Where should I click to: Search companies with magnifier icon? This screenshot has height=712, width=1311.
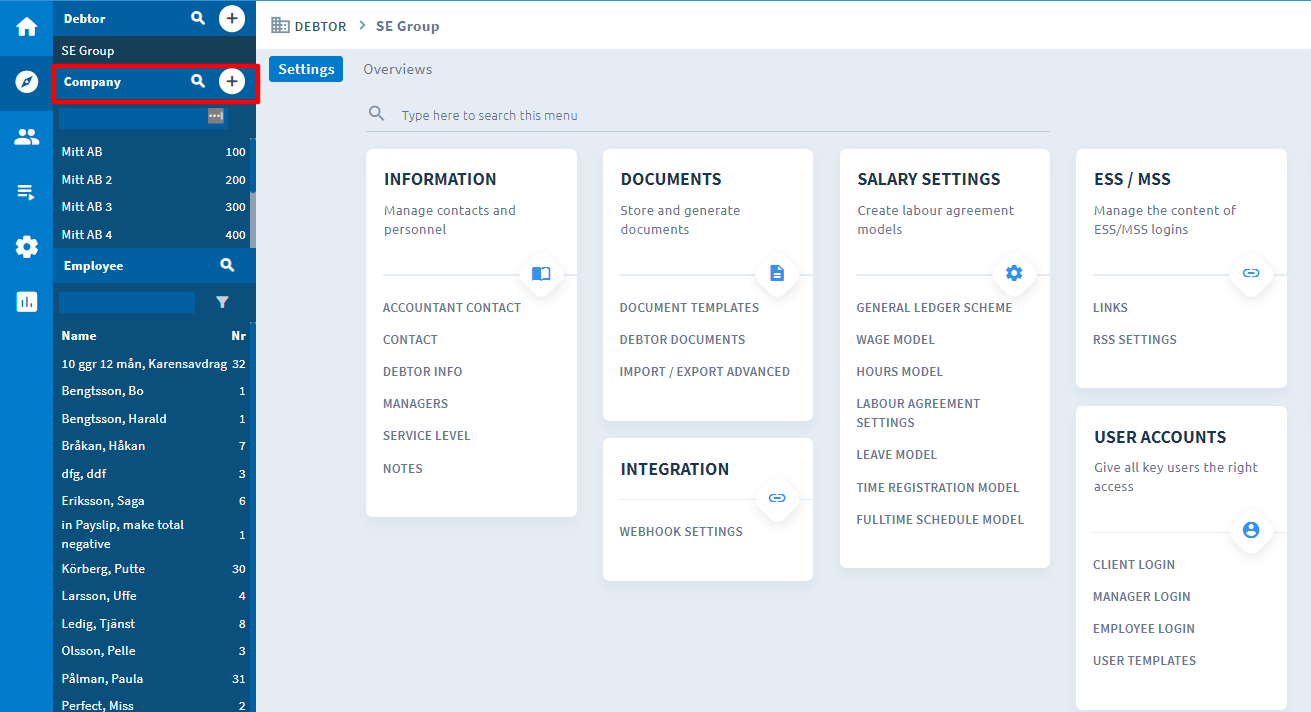click(x=198, y=82)
